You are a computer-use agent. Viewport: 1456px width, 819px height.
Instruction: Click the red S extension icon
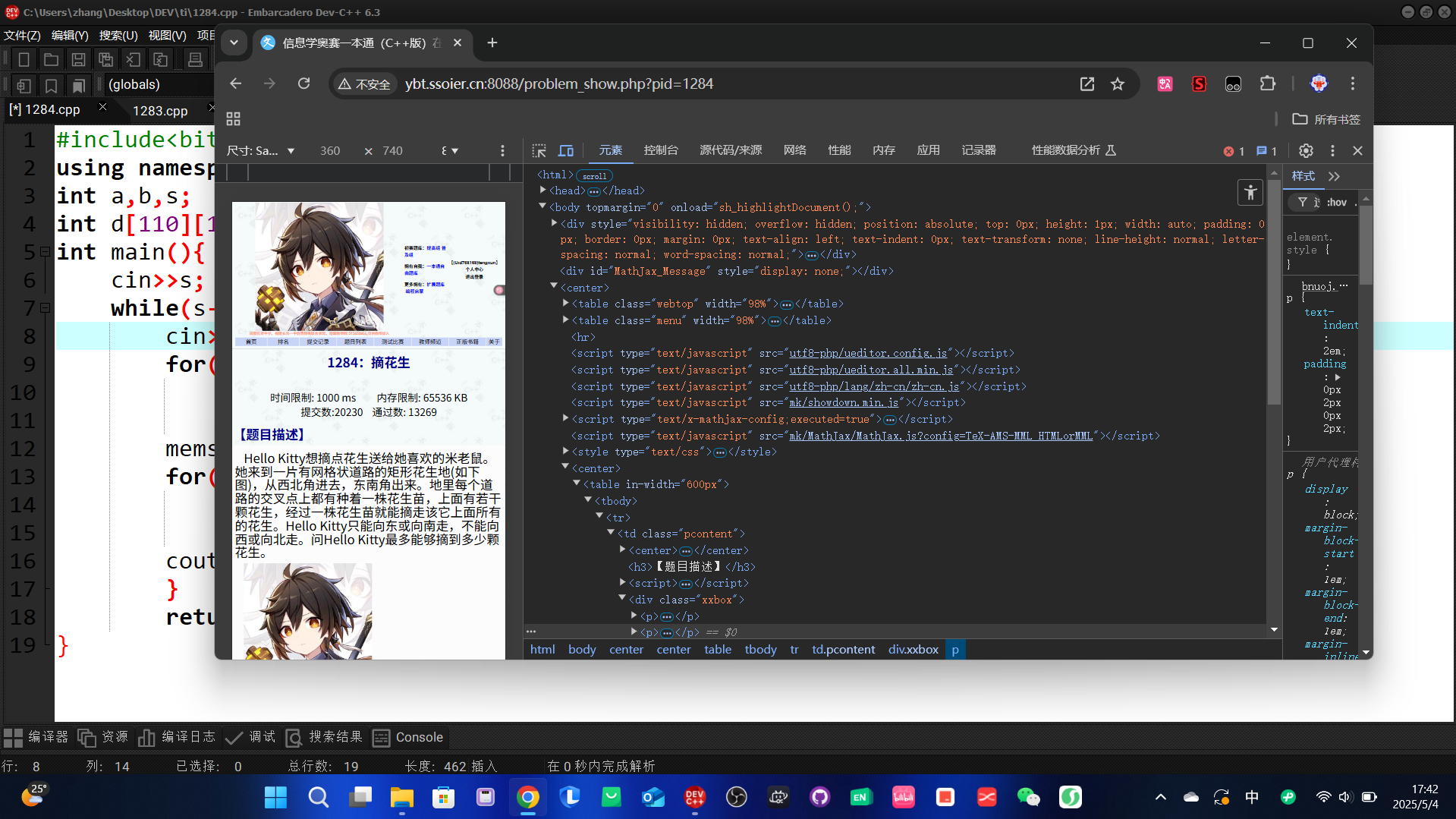[1199, 83]
